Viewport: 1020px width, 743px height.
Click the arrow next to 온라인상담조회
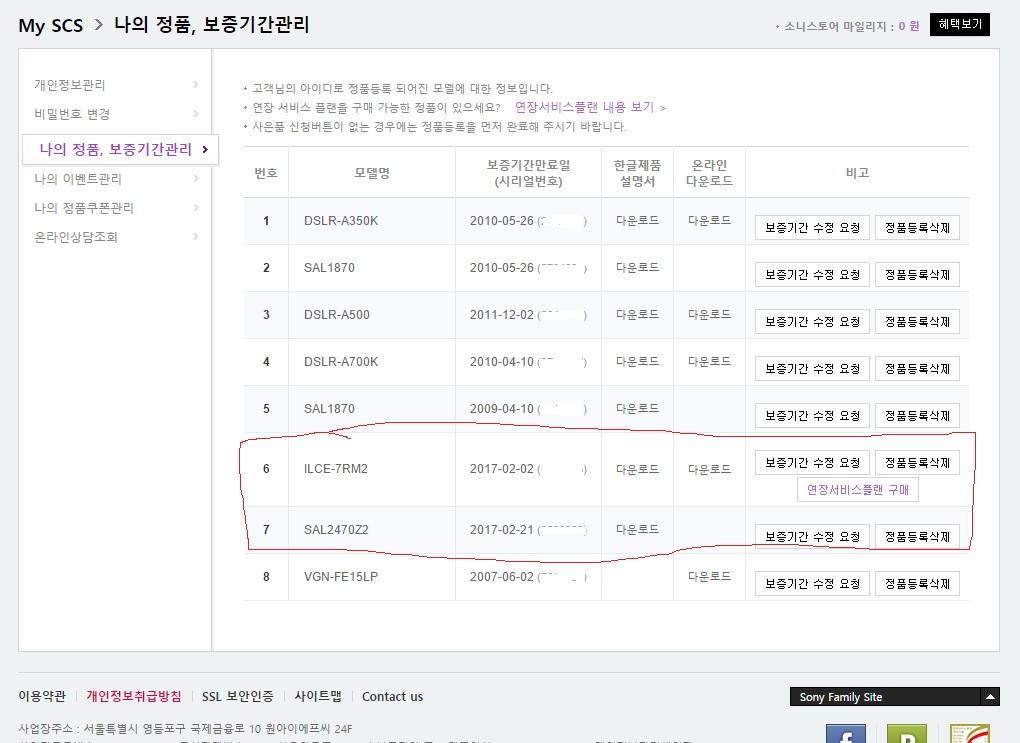coord(196,237)
